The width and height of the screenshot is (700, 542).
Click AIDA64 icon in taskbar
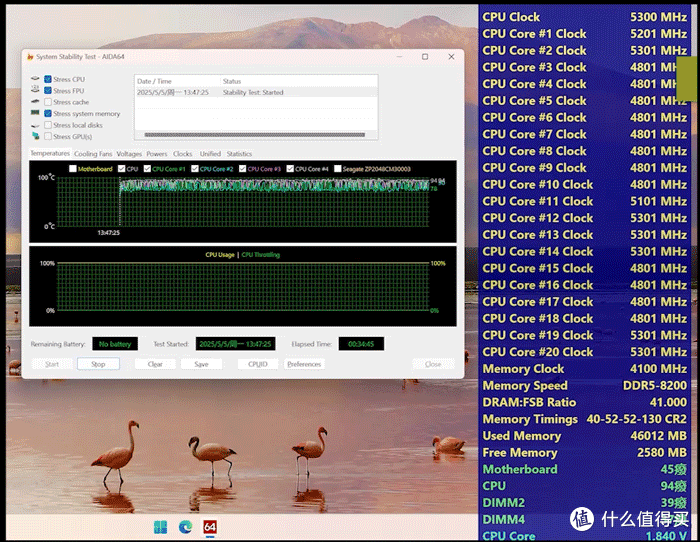click(210, 527)
